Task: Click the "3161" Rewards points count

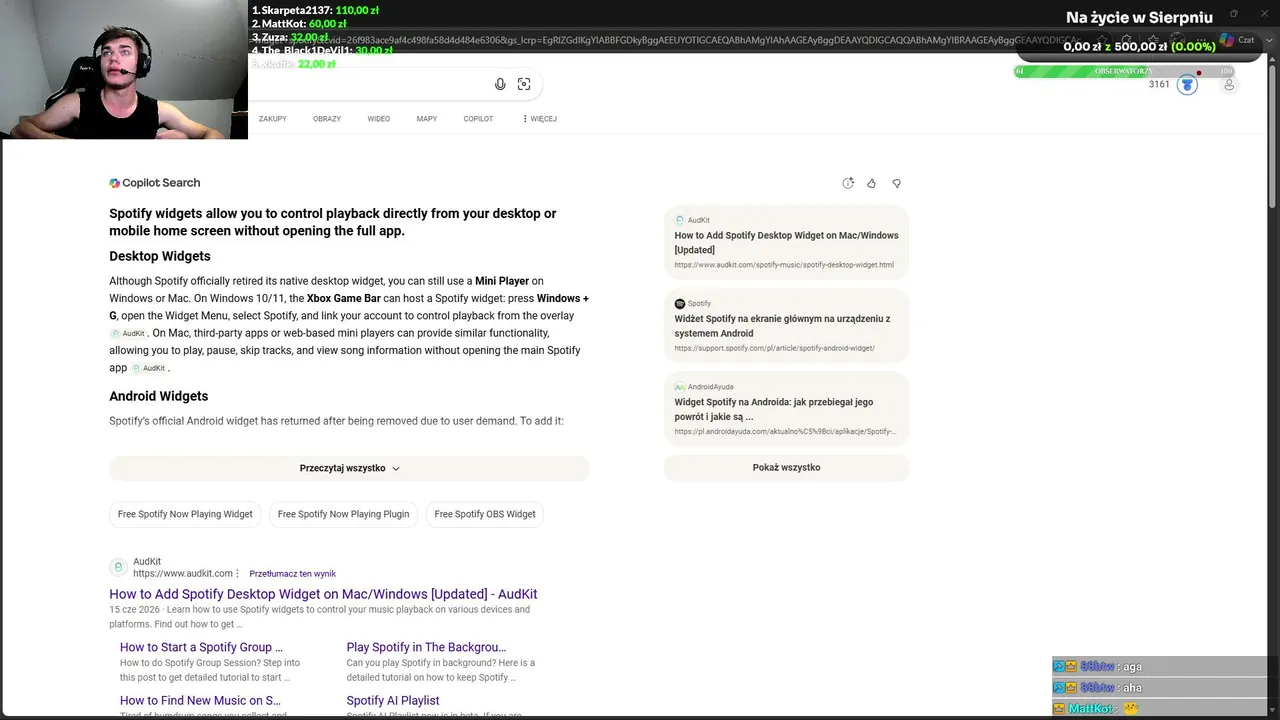Action: [x=1159, y=85]
